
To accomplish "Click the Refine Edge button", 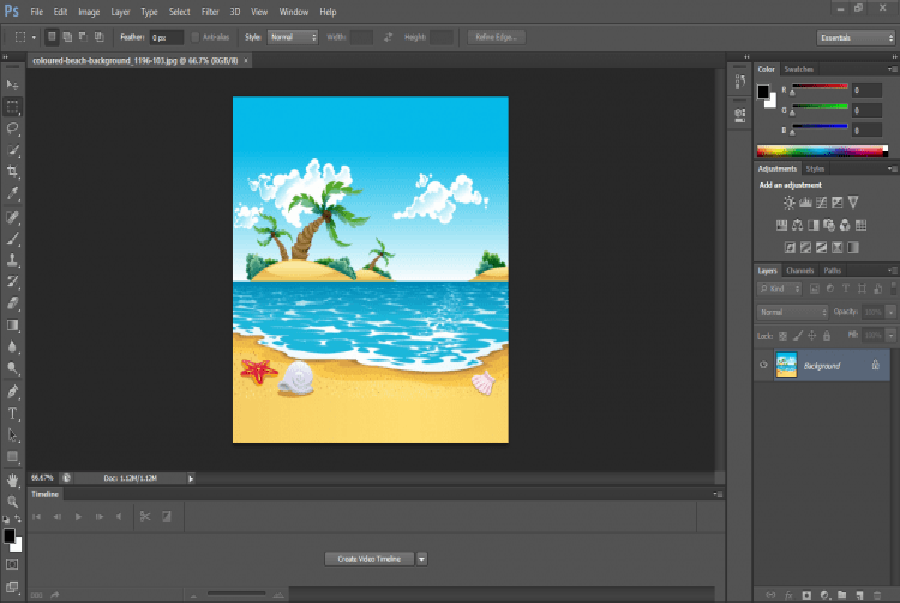I will point(496,37).
